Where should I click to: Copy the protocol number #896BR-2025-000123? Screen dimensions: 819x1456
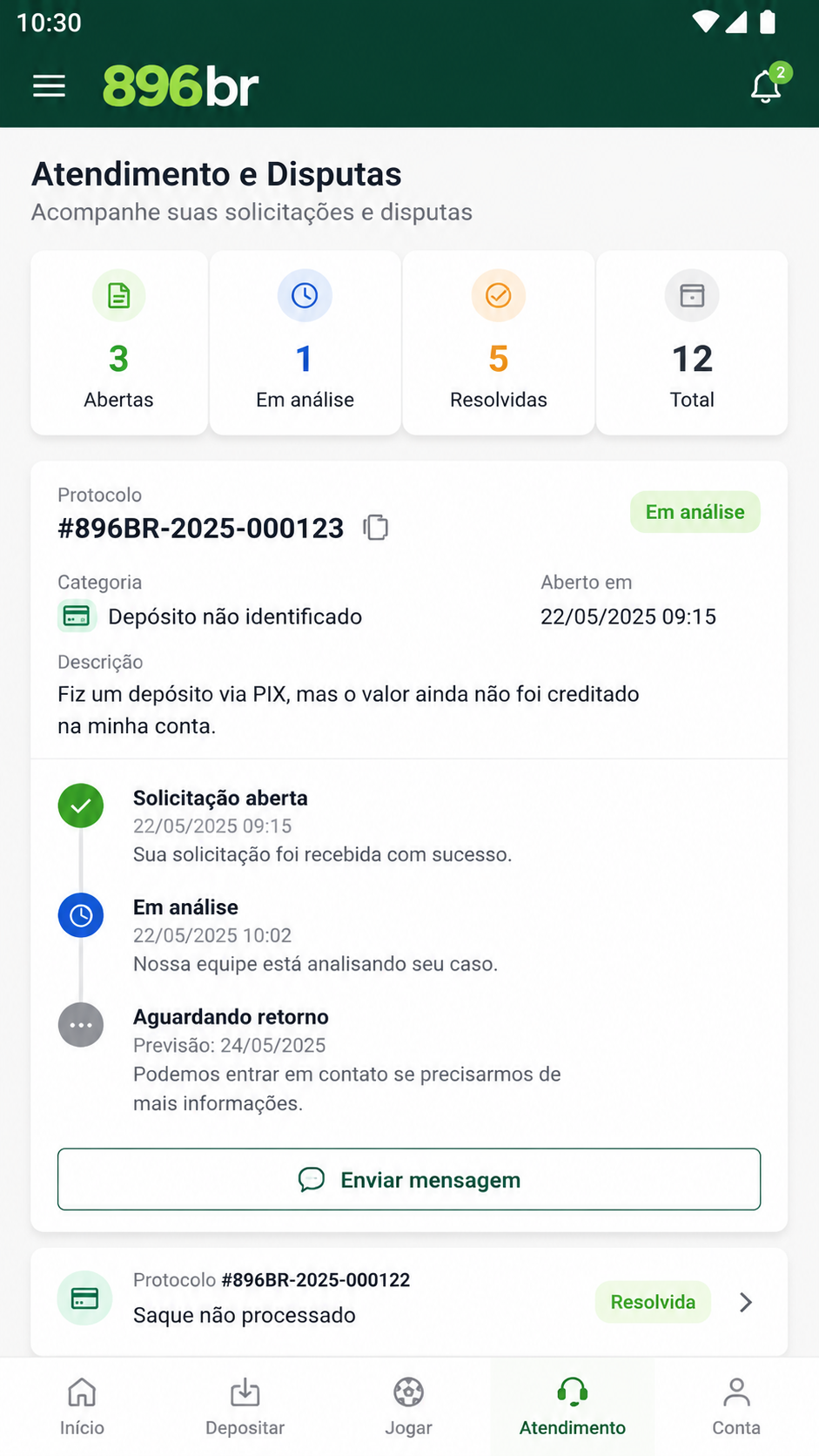[x=376, y=527]
